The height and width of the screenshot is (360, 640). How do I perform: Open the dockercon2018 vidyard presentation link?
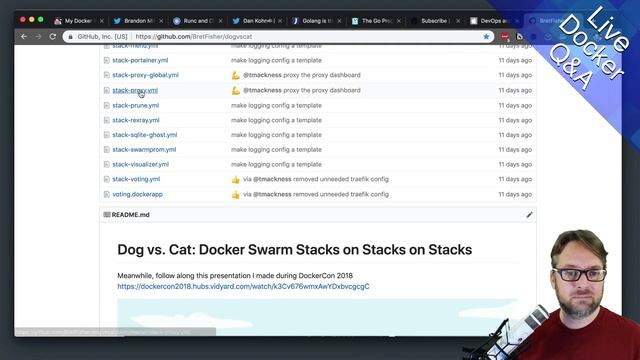[243, 287]
